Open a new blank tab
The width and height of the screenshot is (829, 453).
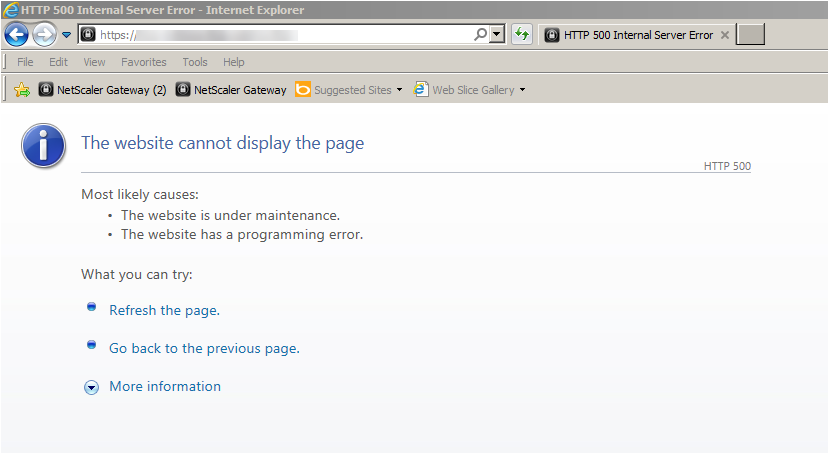(x=750, y=35)
